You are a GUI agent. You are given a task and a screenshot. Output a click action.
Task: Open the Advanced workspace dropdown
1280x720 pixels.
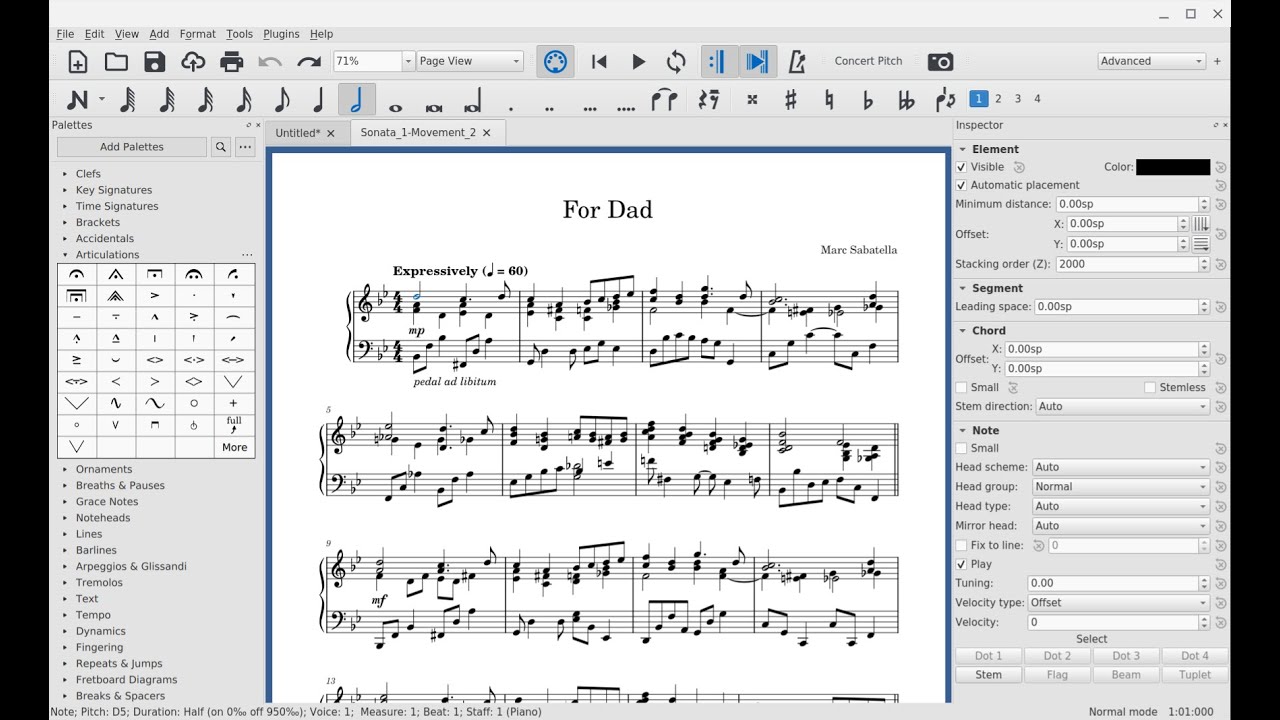(1152, 62)
